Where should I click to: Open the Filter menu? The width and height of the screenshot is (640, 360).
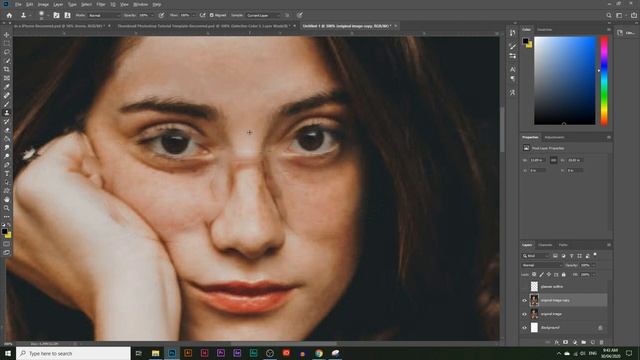pos(101,4)
